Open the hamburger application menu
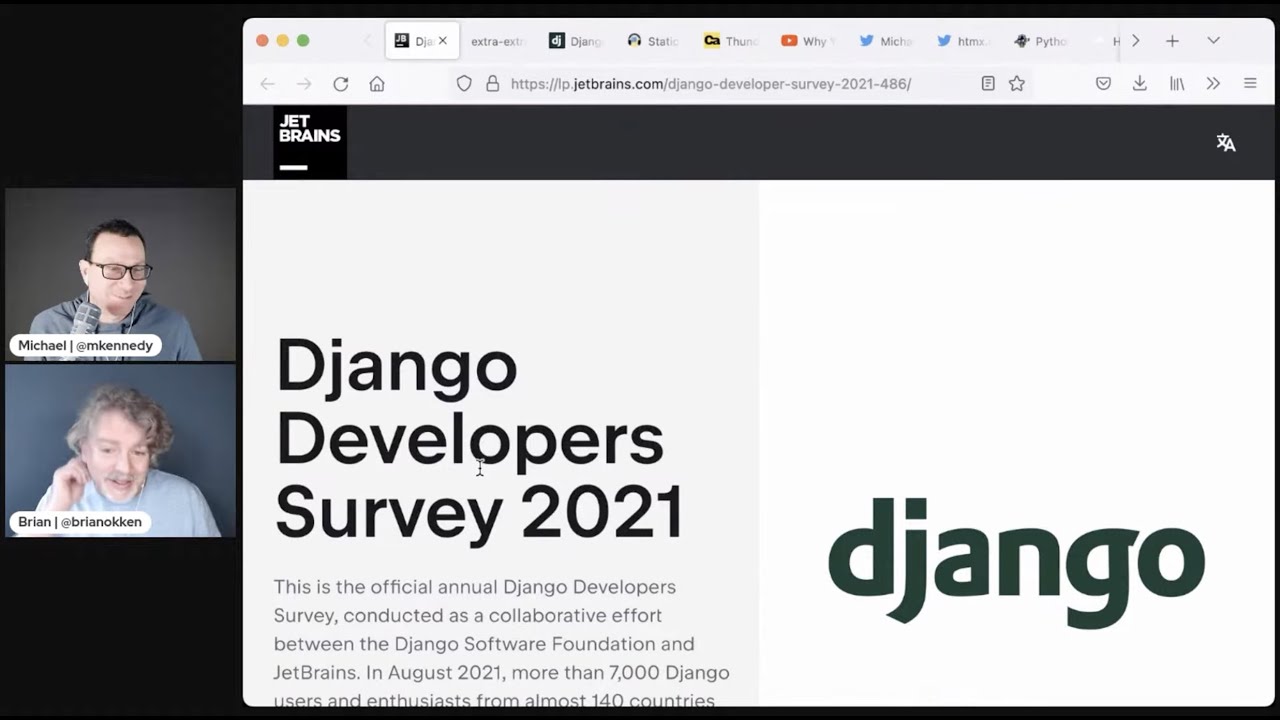This screenshot has height=720, width=1280. (x=1250, y=84)
